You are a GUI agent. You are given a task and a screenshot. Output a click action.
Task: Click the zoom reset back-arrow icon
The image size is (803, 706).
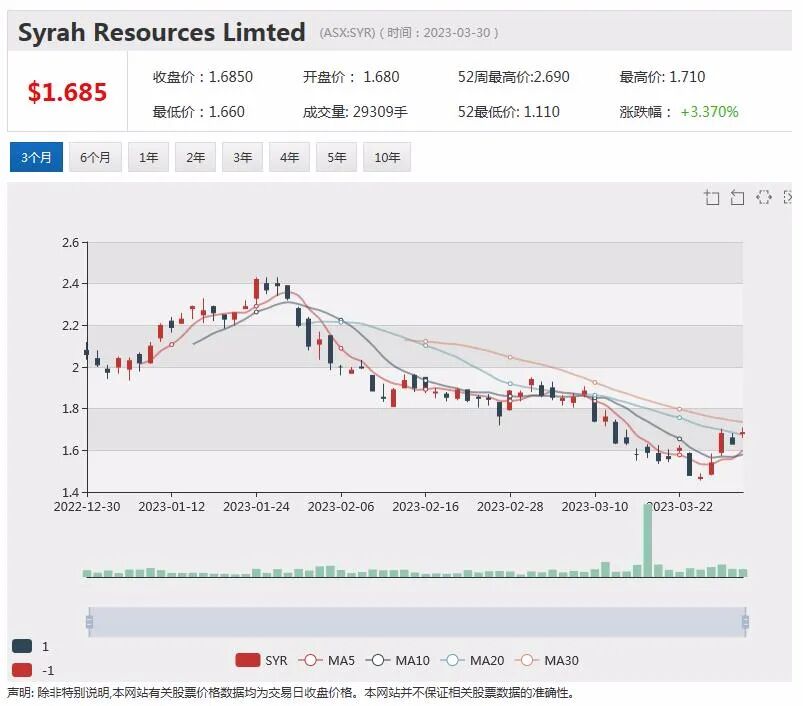737,197
